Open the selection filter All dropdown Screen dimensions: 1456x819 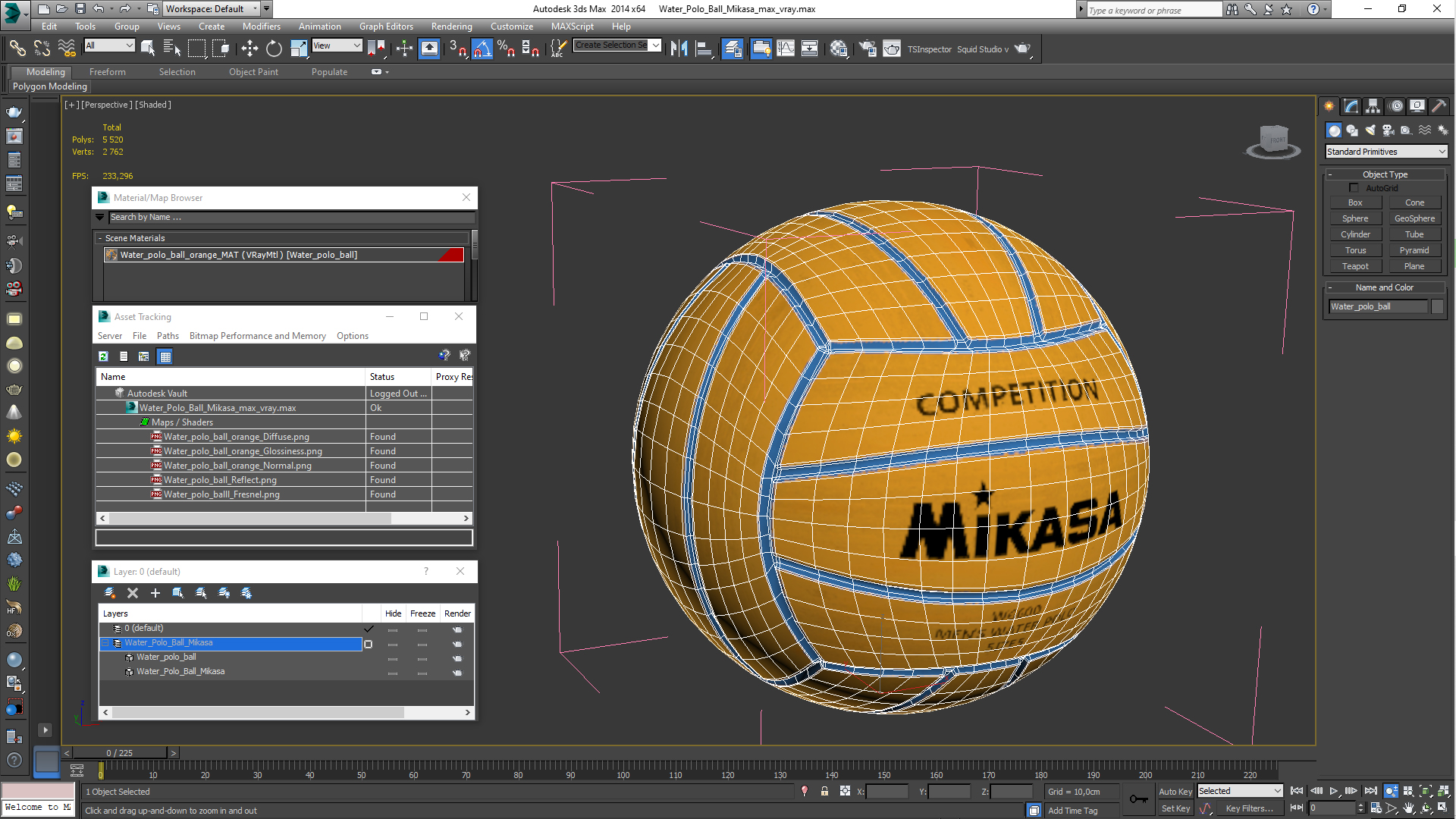109,45
